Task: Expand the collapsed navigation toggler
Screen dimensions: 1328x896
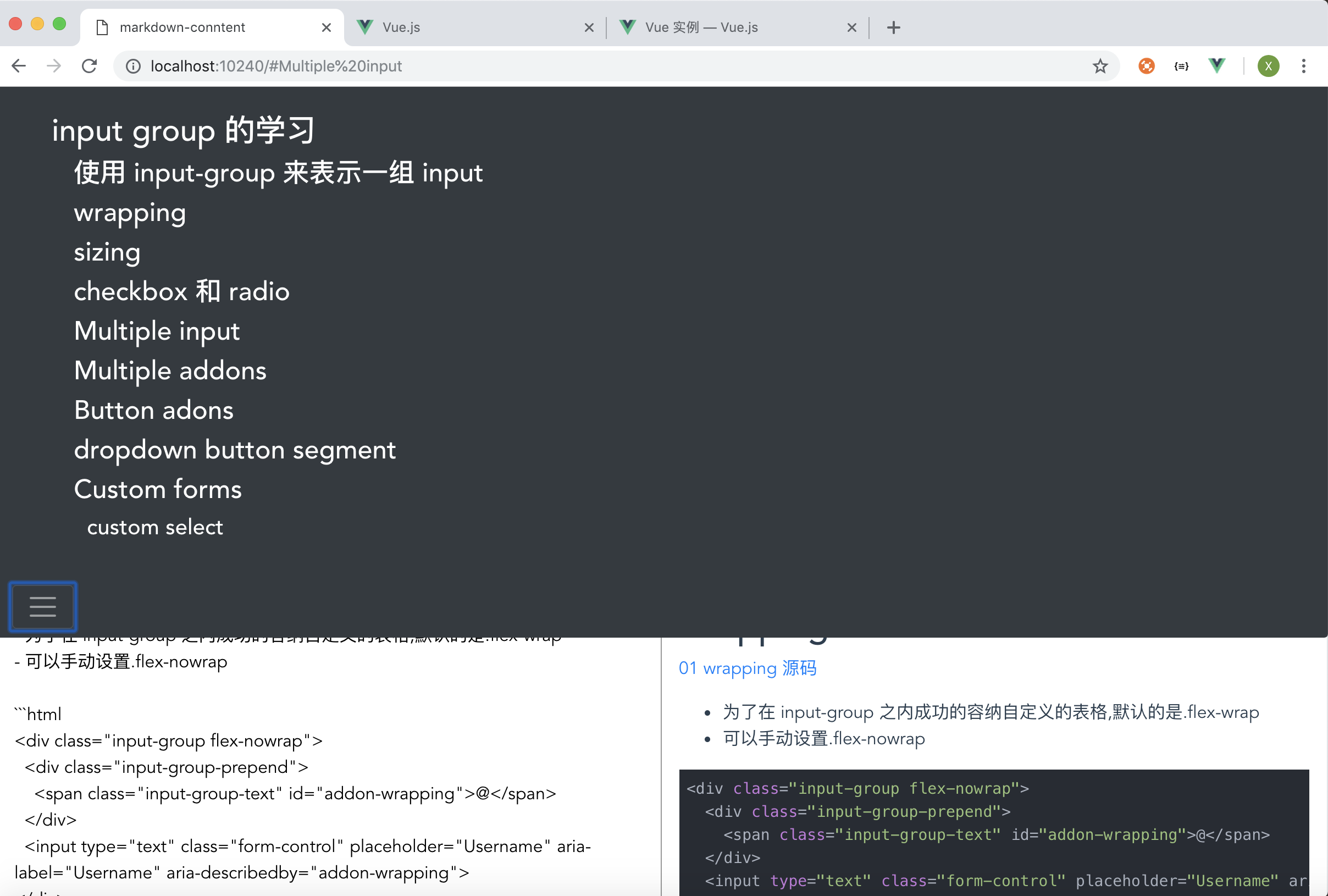Action: (x=42, y=606)
